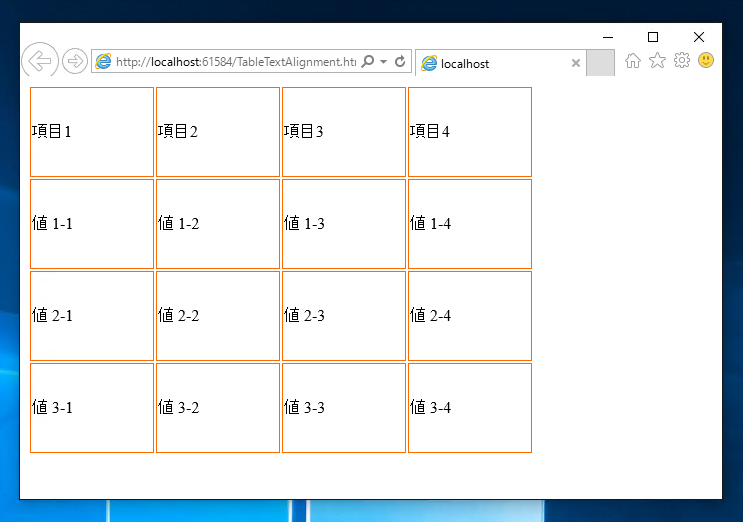Viewport: 743px width, 522px height.
Task: Click the browser forward arrow button
Action: pos(75,61)
